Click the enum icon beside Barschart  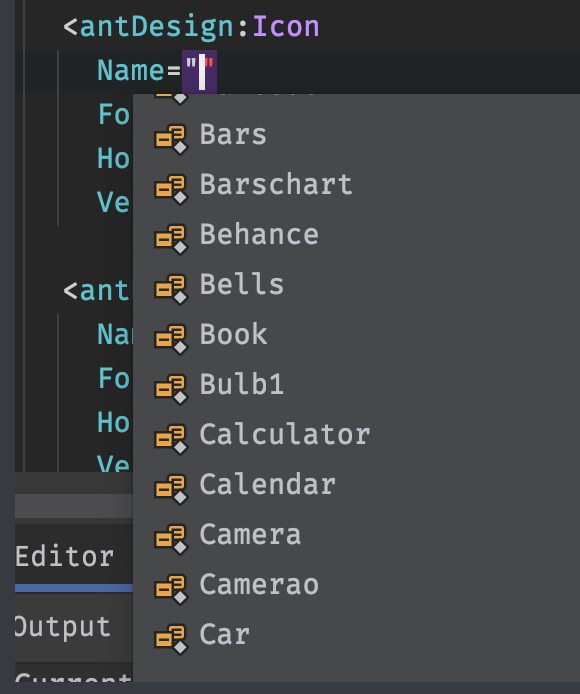click(x=171, y=189)
